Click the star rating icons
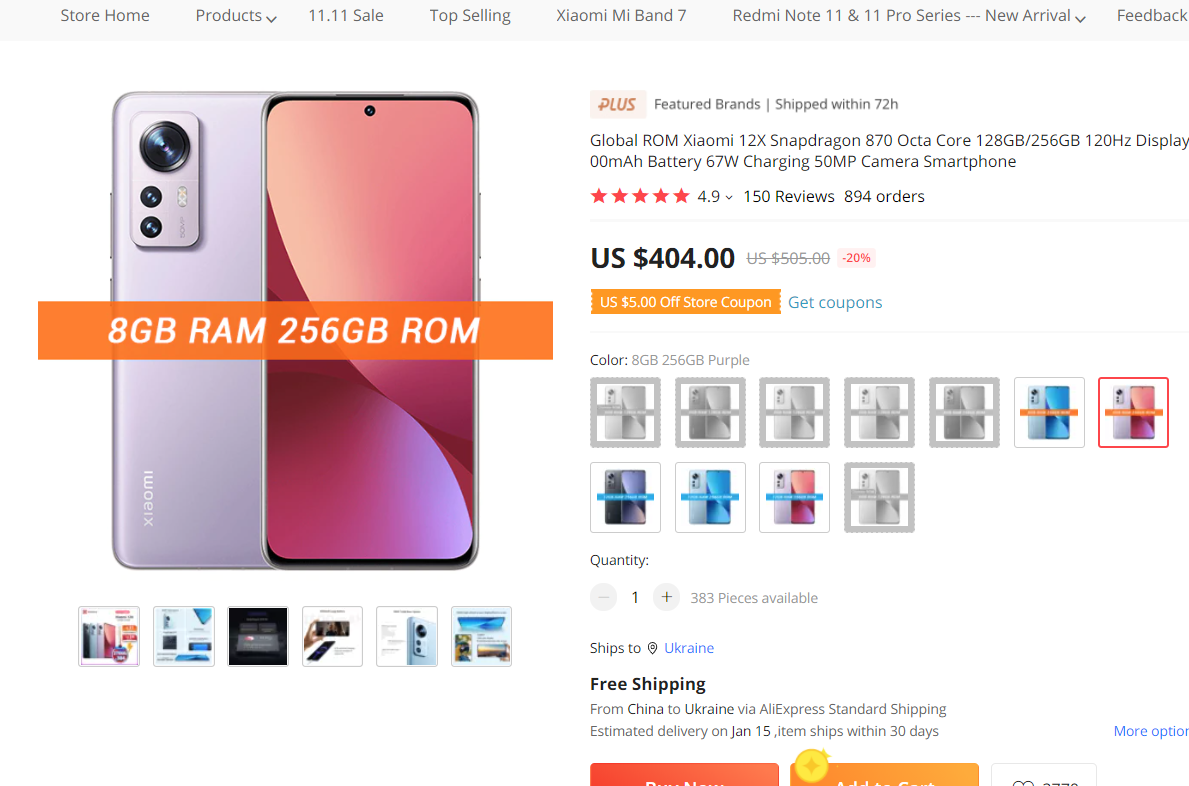 click(640, 196)
